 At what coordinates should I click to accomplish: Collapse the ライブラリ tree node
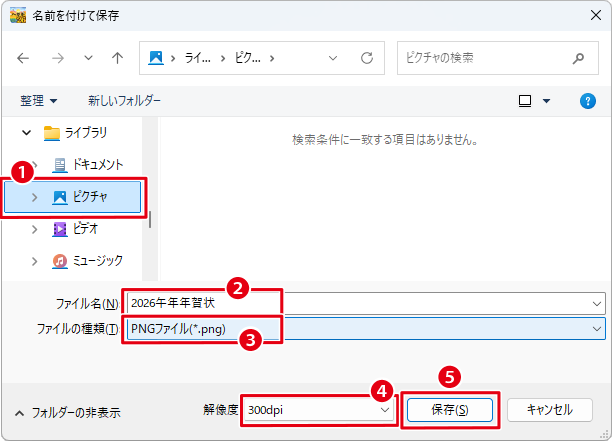25,132
